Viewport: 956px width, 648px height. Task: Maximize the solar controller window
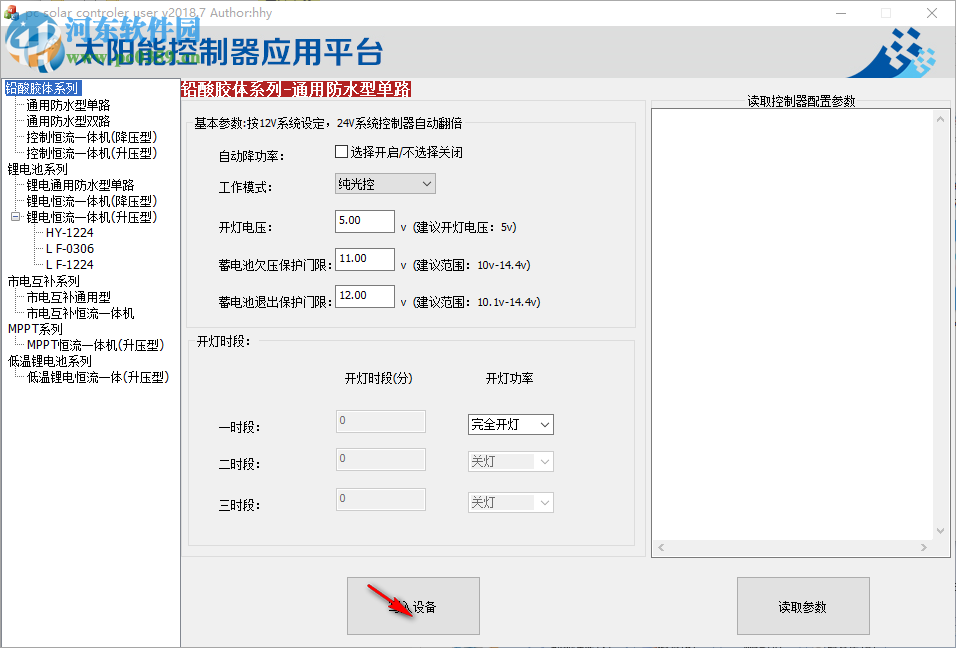(886, 13)
